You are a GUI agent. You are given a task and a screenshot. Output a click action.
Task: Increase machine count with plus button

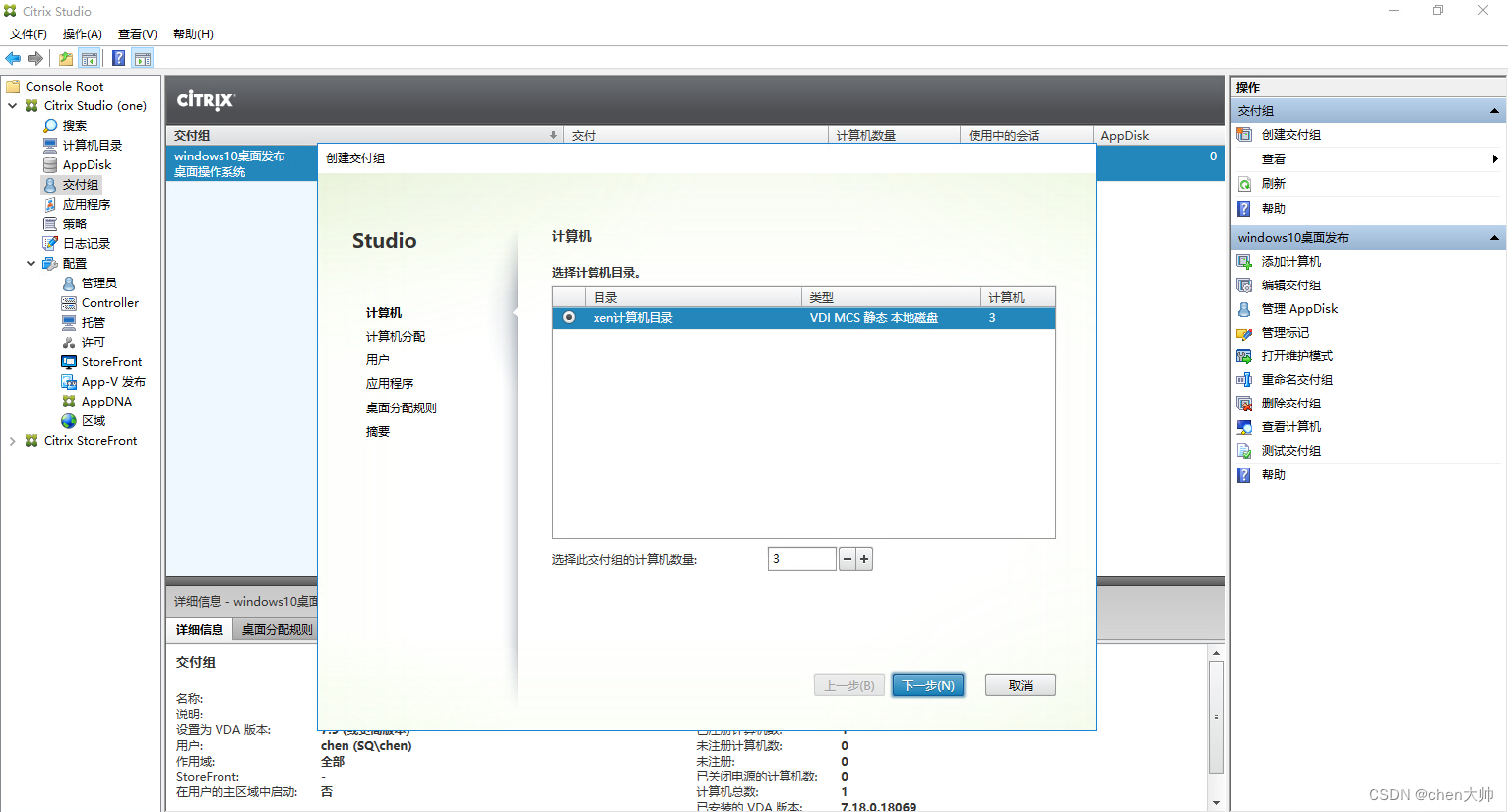coord(864,559)
